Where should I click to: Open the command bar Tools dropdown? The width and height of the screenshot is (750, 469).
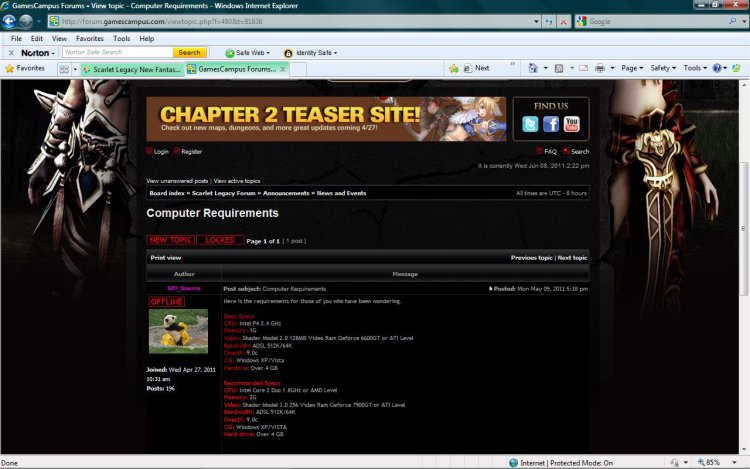tap(695, 68)
